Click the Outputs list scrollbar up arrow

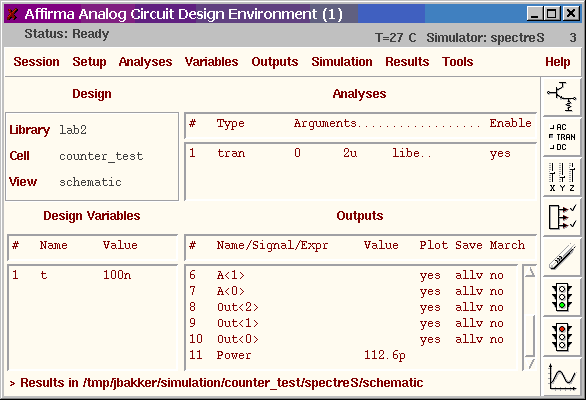coord(530,272)
